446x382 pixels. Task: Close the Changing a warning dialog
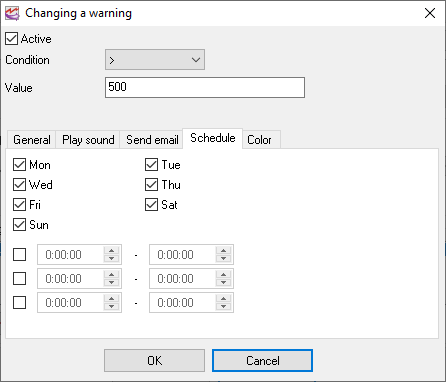[430, 13]
